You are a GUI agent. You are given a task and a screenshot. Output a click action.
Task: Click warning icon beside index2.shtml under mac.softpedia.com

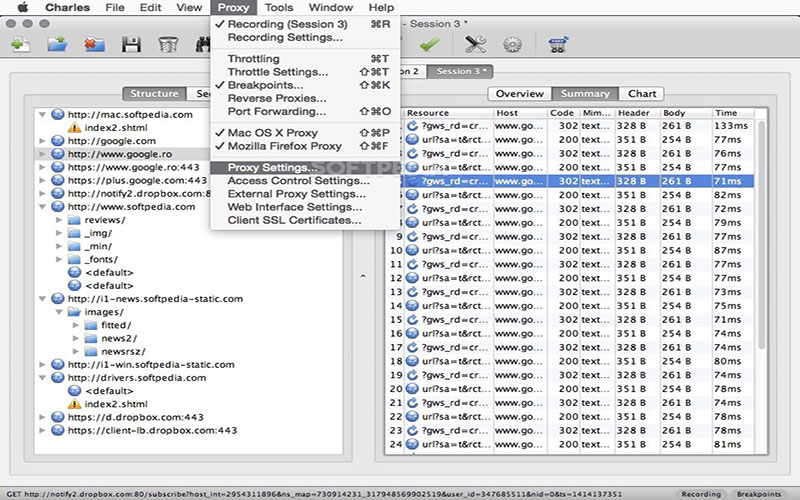point(74,128)
